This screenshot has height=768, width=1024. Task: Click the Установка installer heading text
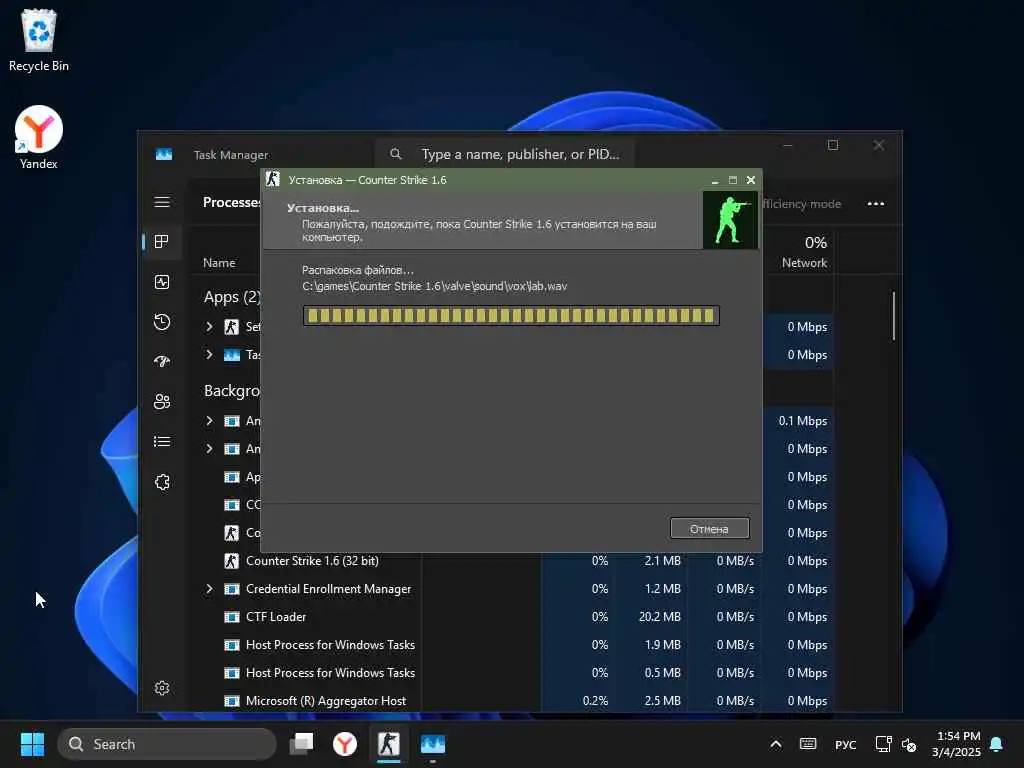coord(323,208)
